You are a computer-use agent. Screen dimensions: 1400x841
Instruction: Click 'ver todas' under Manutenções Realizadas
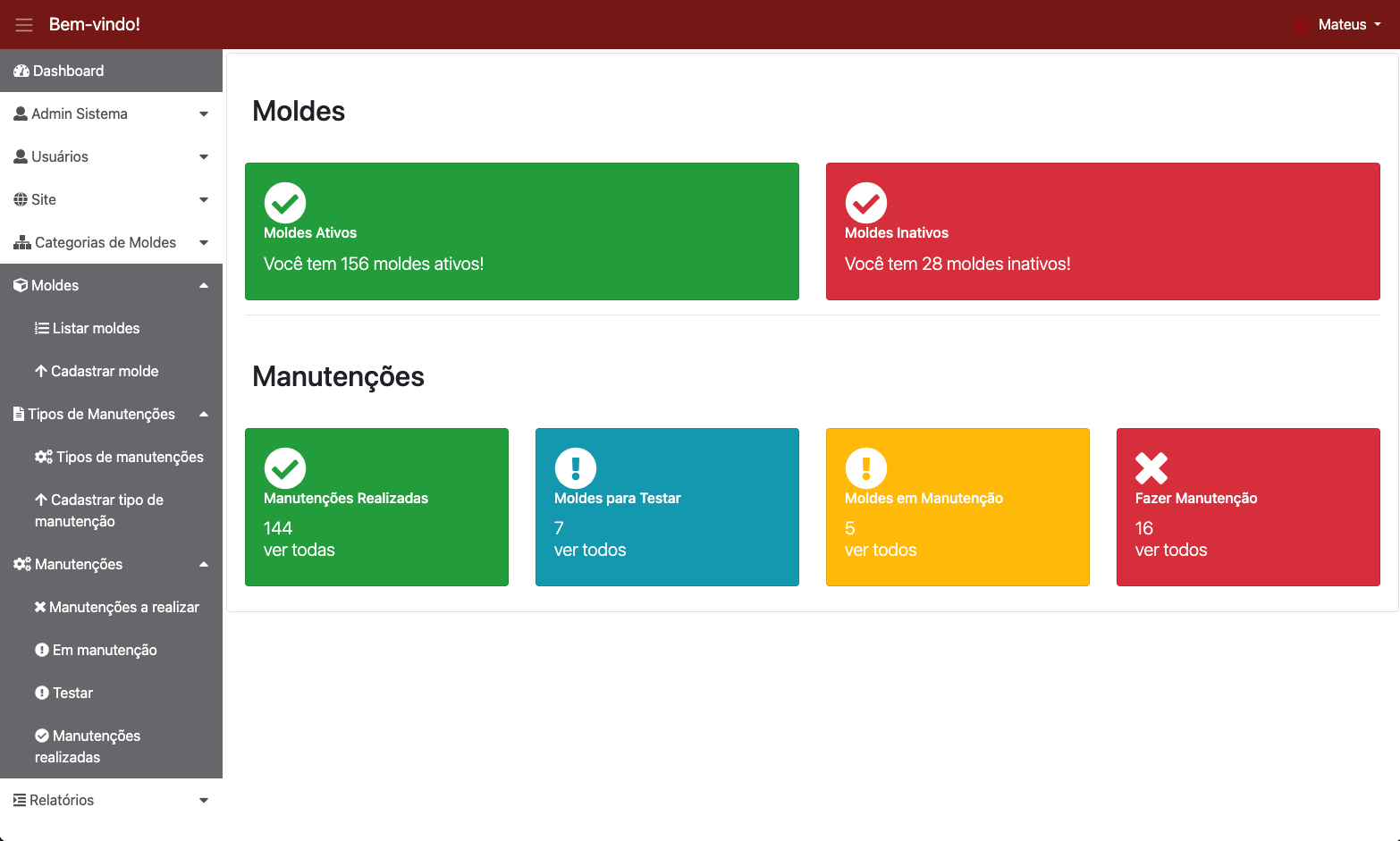299,550
